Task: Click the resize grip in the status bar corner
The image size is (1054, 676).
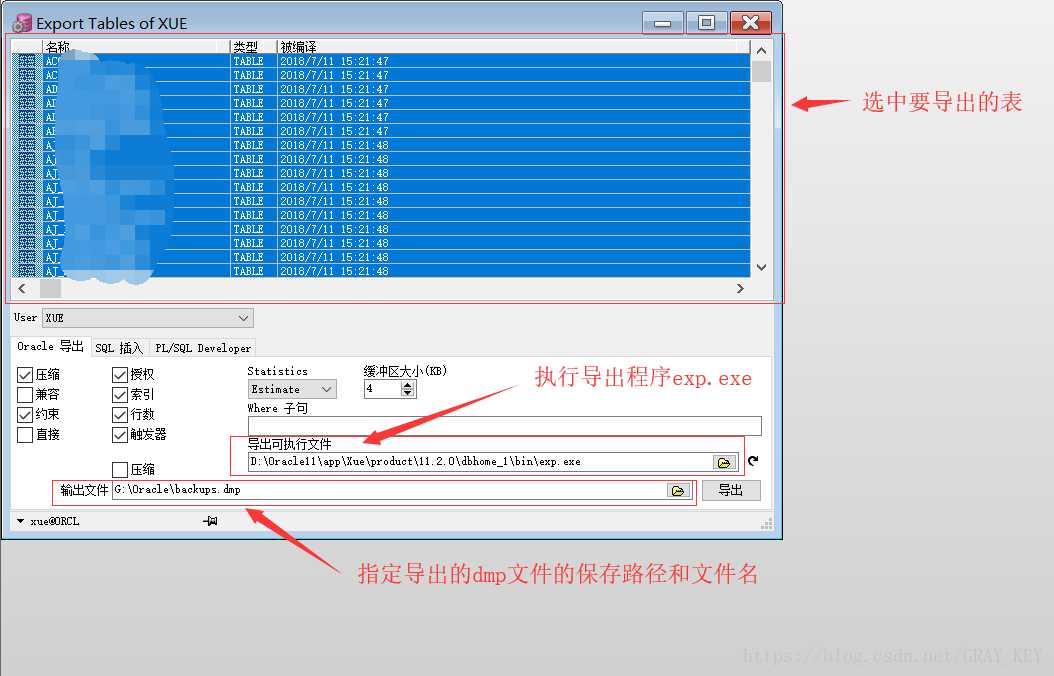Action: click(766, 524)
